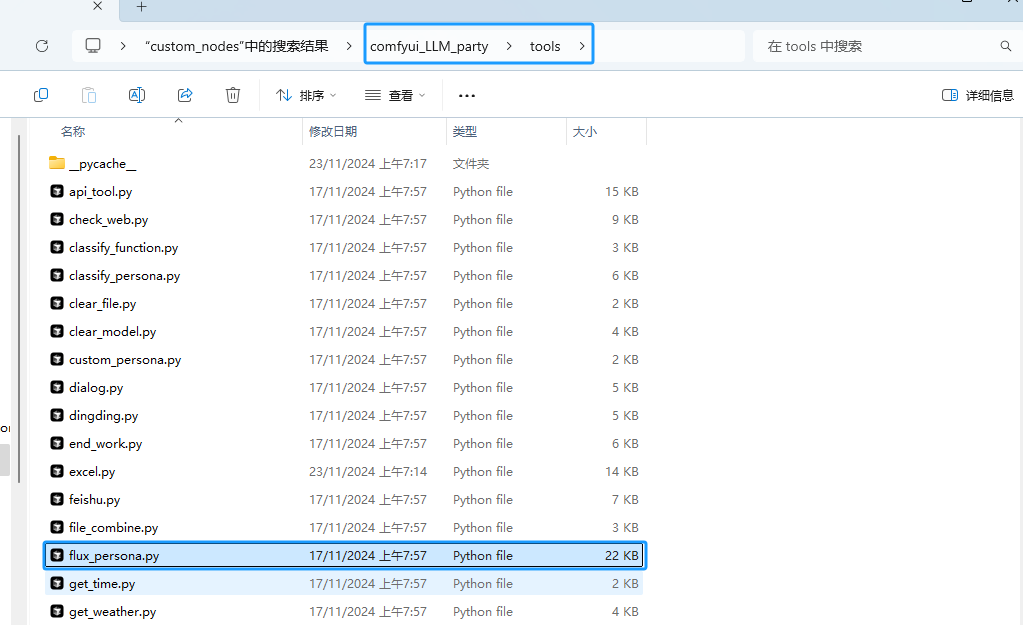Sort by the 名称 column header
Screen dimensions: 1023x625
tap(73, 131)
